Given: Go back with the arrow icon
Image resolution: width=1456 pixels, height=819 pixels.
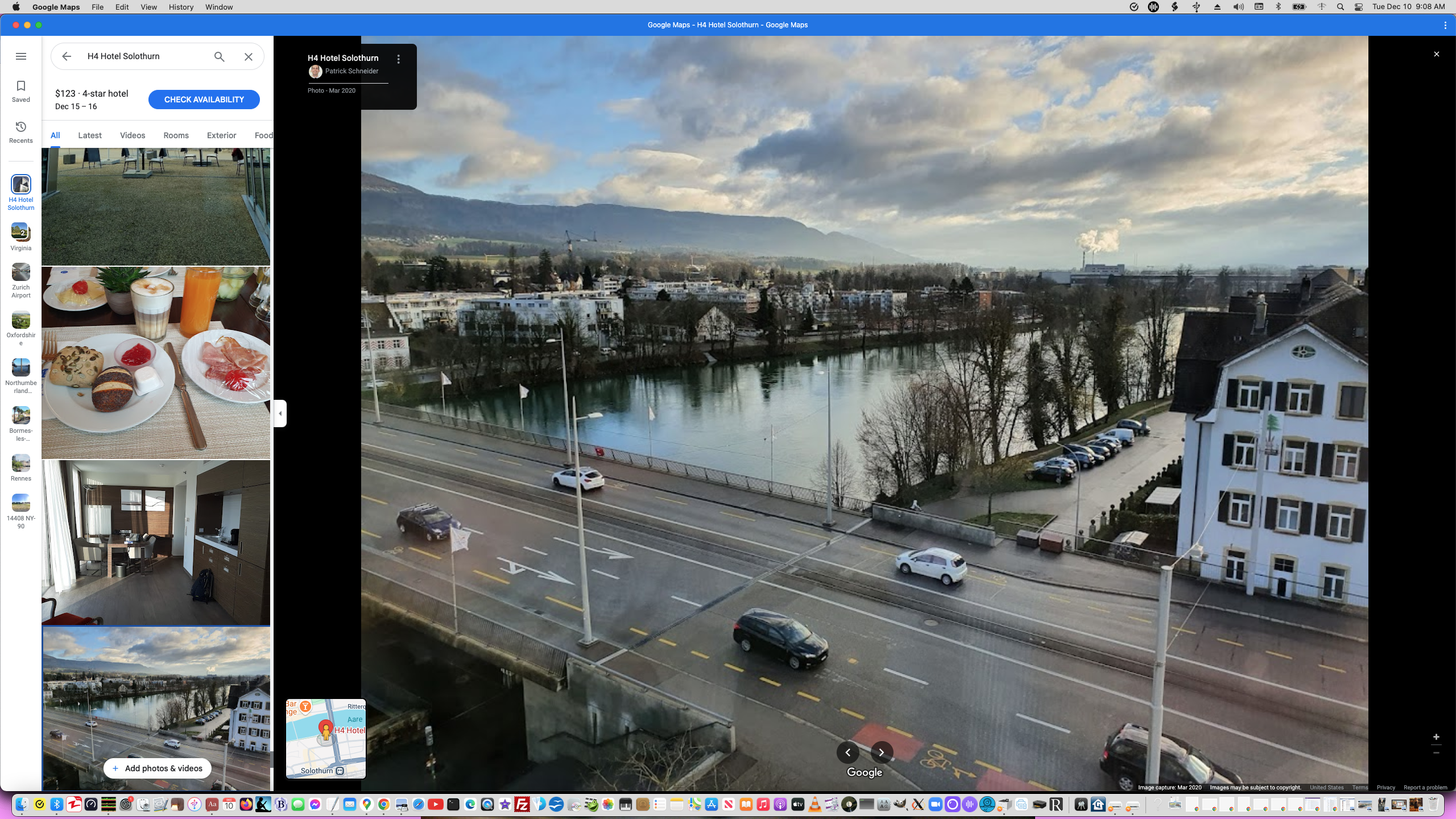Looking at the screenshot, I should pos(67,56).
